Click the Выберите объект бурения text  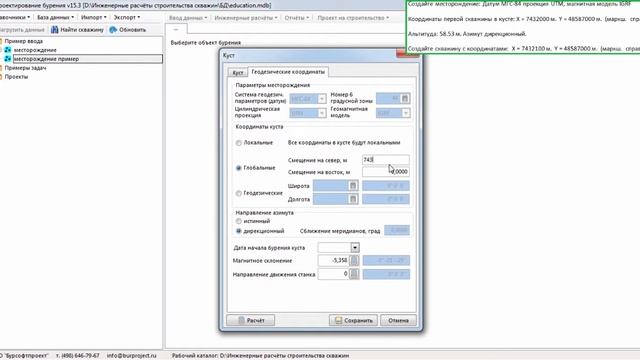(206, 42)
